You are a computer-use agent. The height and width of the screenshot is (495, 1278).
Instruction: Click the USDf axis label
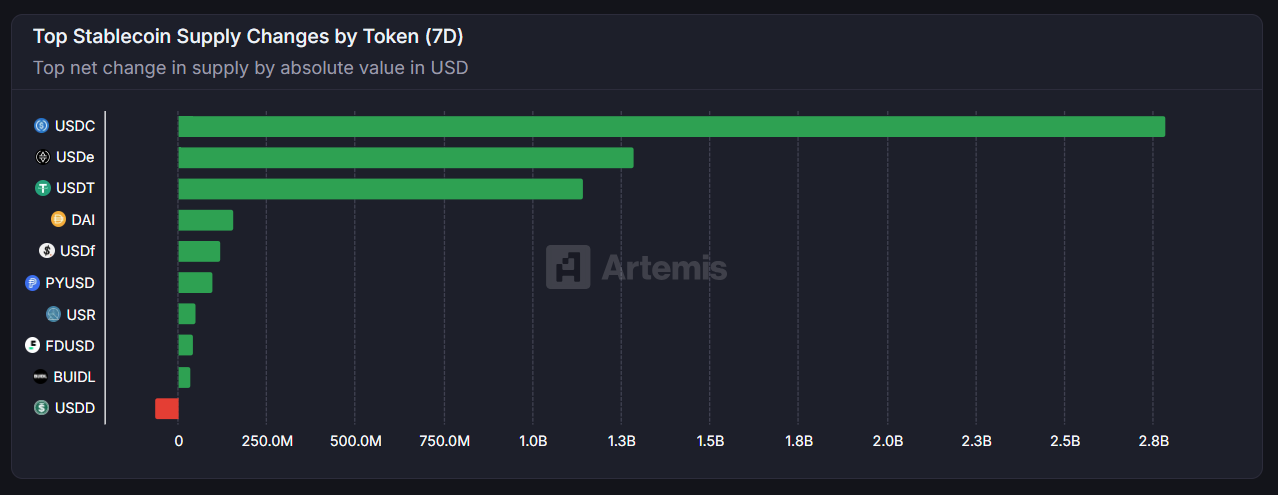click(78, 251)
